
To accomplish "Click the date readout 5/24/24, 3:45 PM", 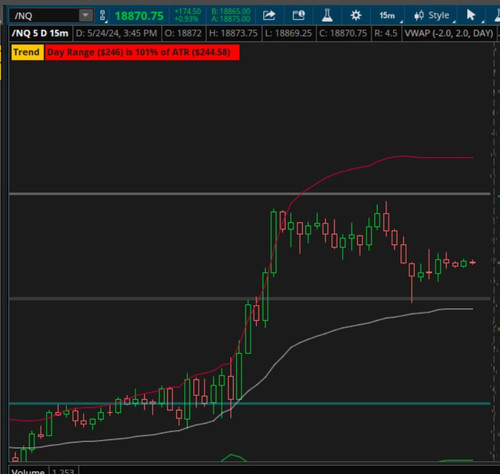I will (x=116, y=33).
